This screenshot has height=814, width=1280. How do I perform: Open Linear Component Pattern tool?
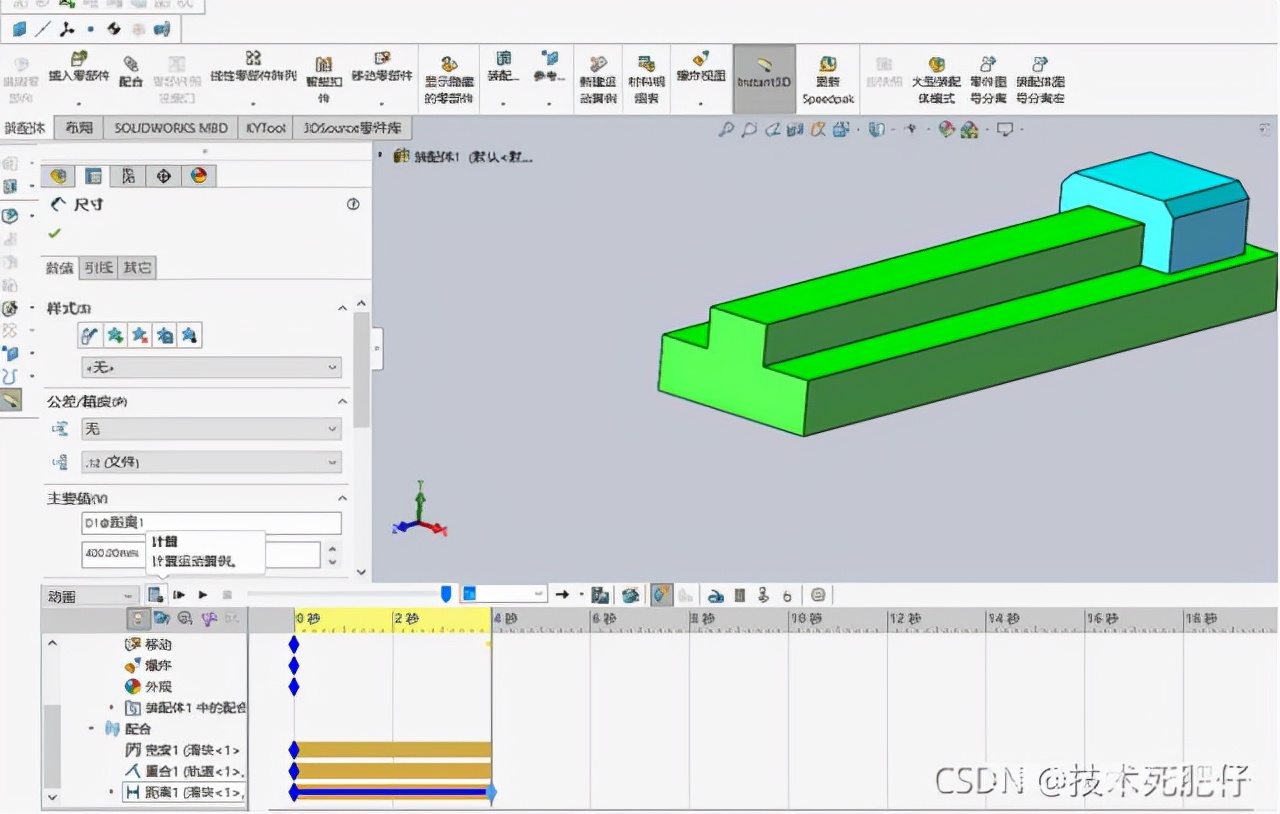tap(253, 68)
